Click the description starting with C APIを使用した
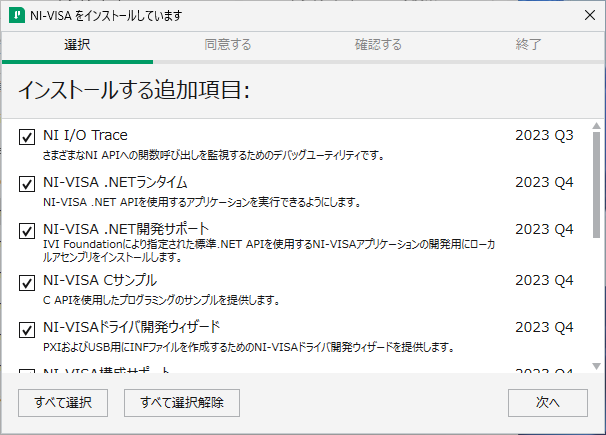 tap(162, 300)
